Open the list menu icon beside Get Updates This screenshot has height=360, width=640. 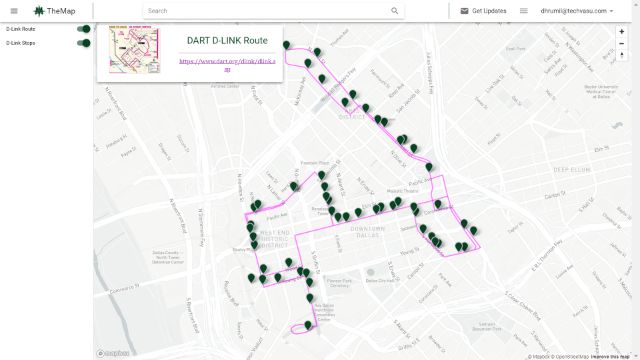pyautogui.click(x=524, y=11)
